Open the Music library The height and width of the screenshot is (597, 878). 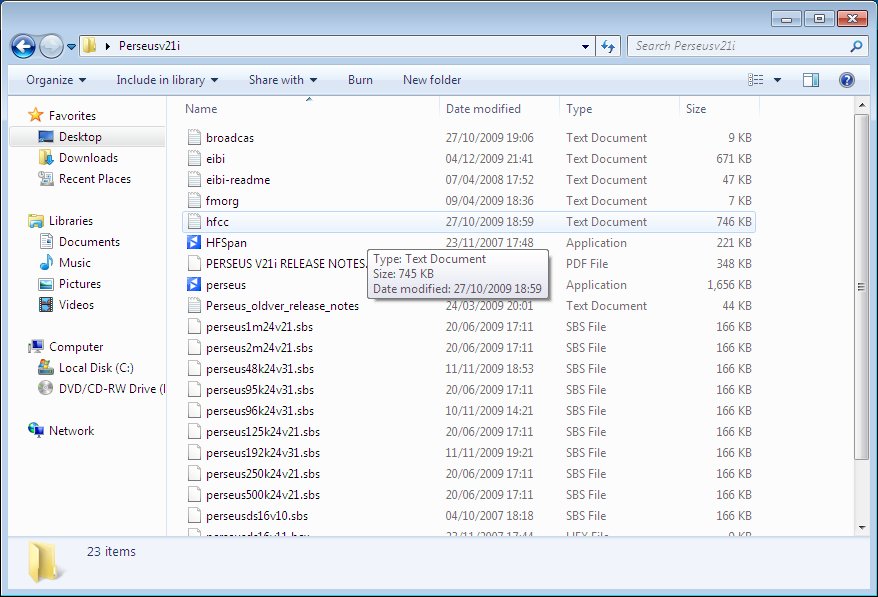pos(74,263)
